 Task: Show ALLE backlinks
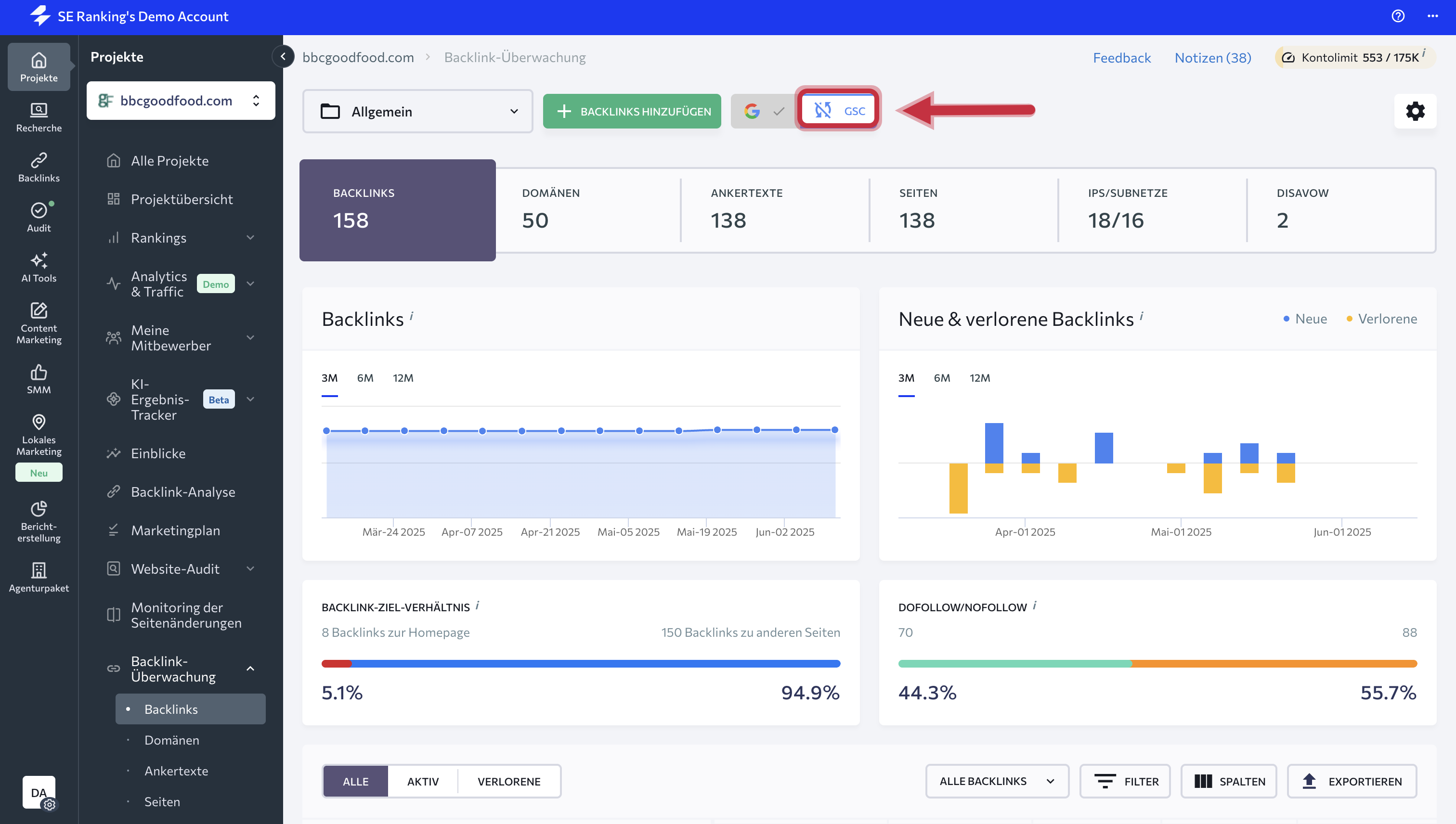[x=355, y=781]
